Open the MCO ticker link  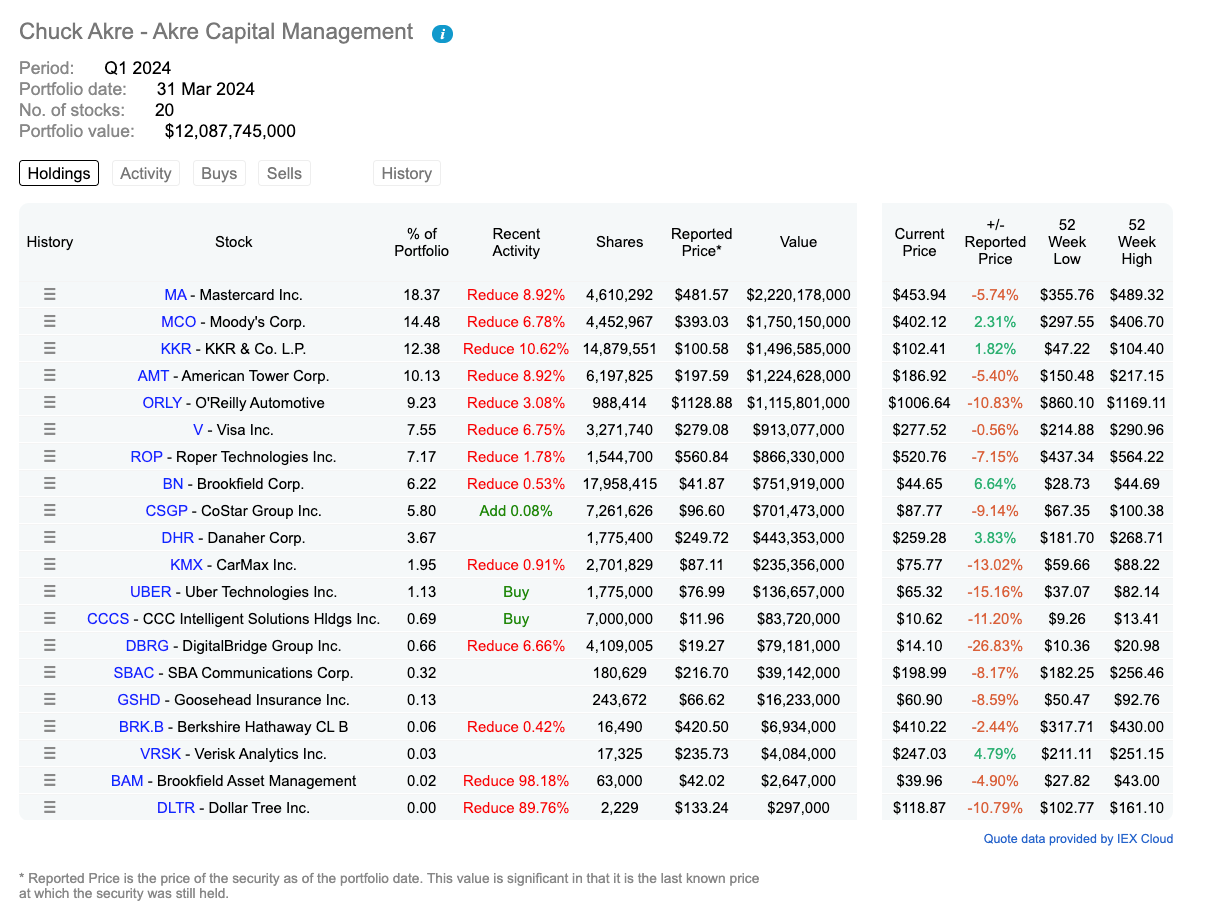[x=179, y=322]
